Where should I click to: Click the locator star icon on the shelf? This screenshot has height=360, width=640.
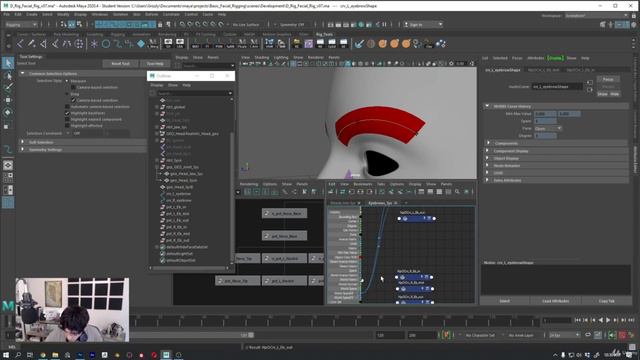coord(94,44)
